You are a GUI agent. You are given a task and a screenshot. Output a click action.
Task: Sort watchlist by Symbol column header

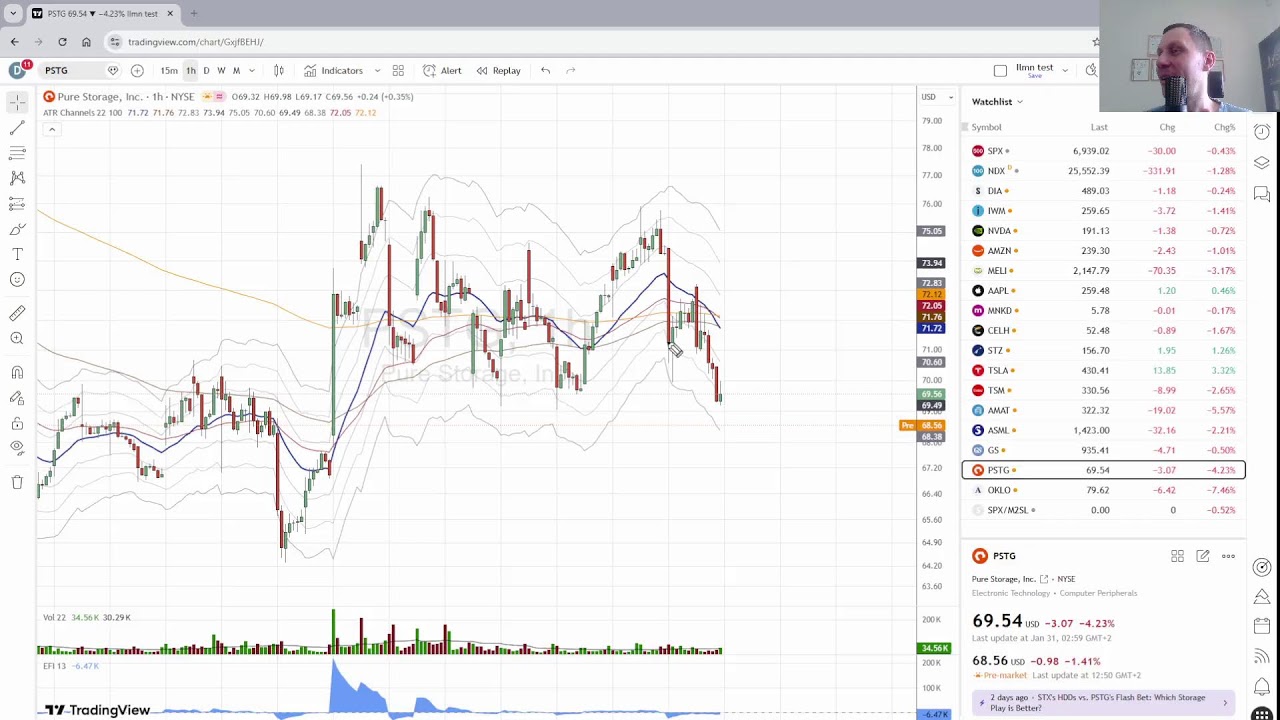986,127
